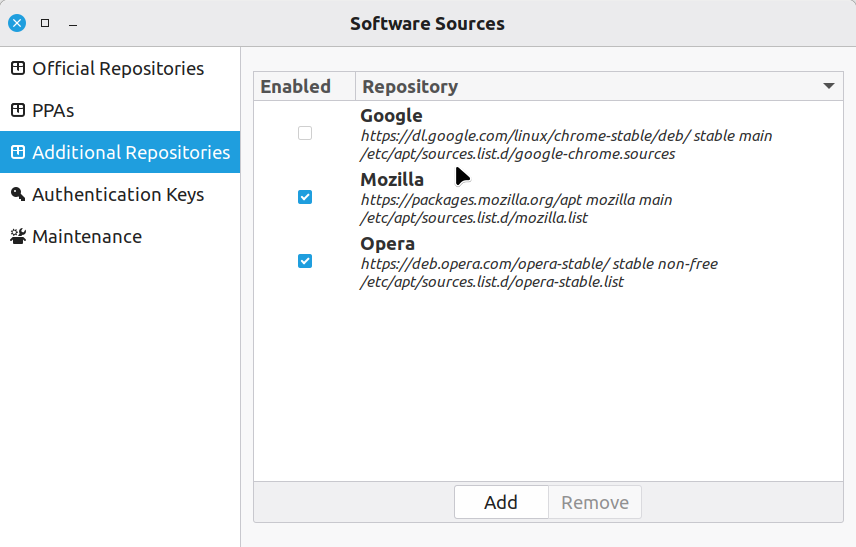The image size is (856, 547).
Task: Switch to the PPAs section
Action: (120, 110)
